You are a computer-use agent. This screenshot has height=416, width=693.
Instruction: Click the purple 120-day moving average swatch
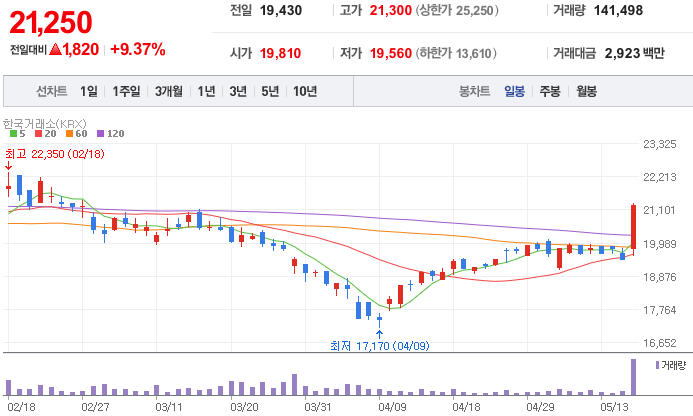coord(100,134)
